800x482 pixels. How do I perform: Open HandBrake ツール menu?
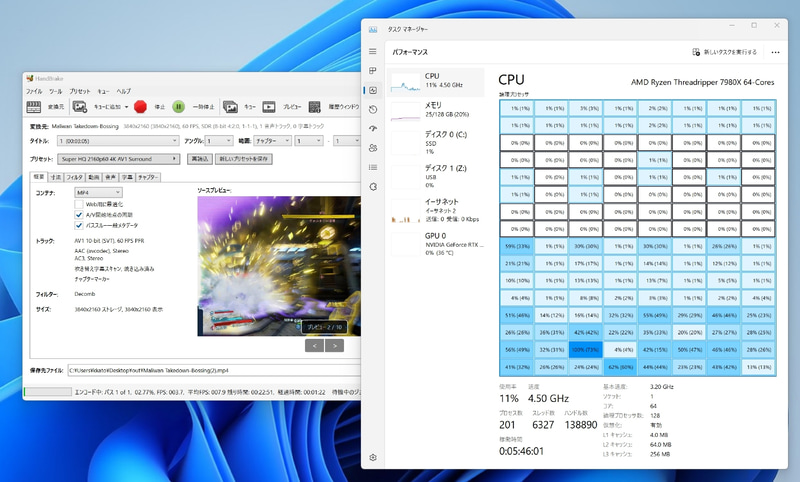56,91
